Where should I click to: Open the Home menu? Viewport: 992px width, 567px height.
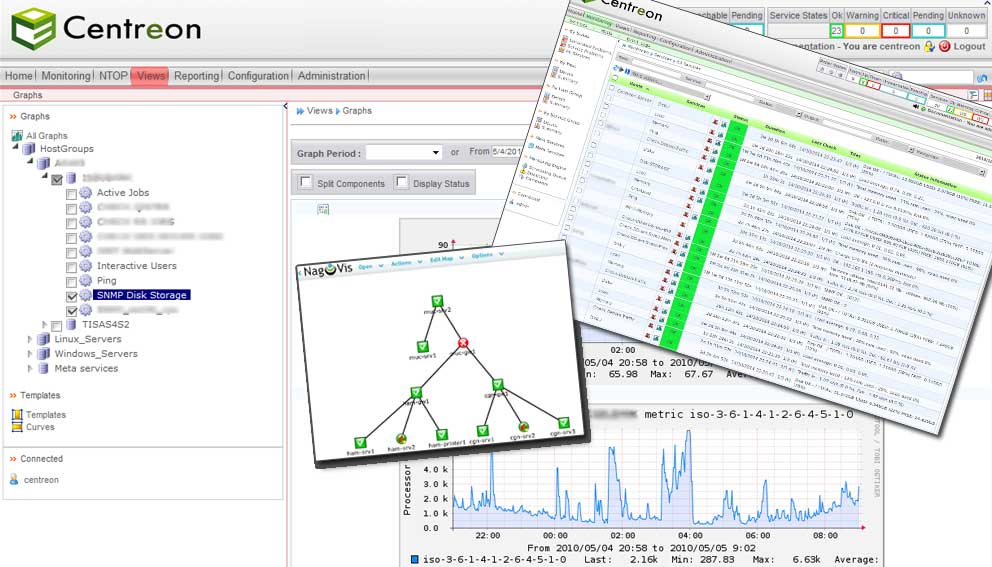[x=18, y=76]
